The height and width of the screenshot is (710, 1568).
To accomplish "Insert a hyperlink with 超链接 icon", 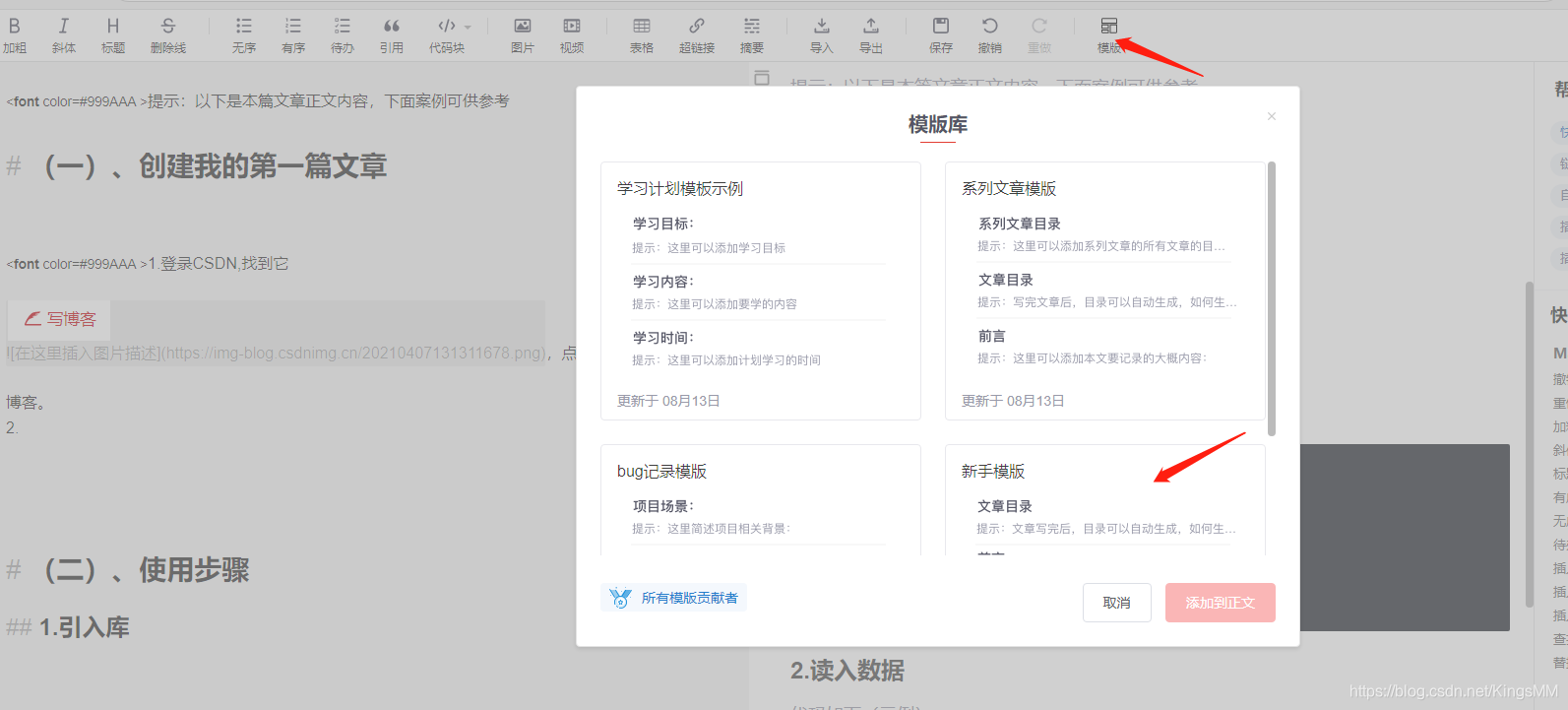I will coord(697,34).
